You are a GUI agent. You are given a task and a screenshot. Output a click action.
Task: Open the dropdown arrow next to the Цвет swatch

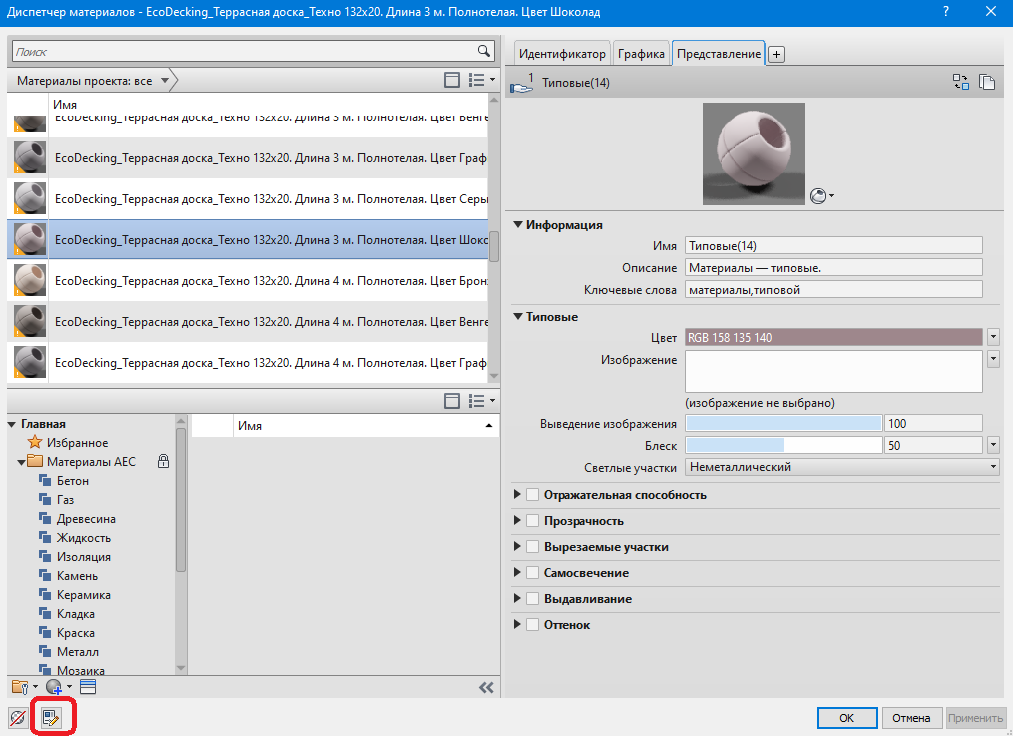tap(994, 337)
